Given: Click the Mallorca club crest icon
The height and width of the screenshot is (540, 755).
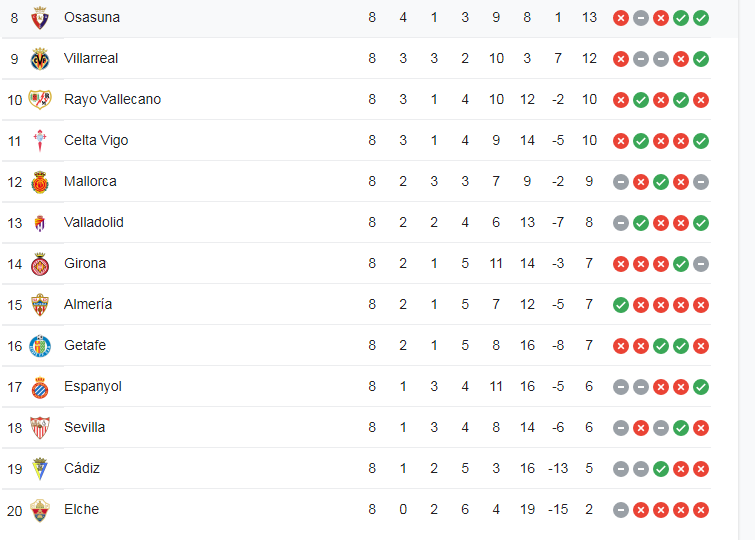Looking at the screenshot, I should 40,182.
